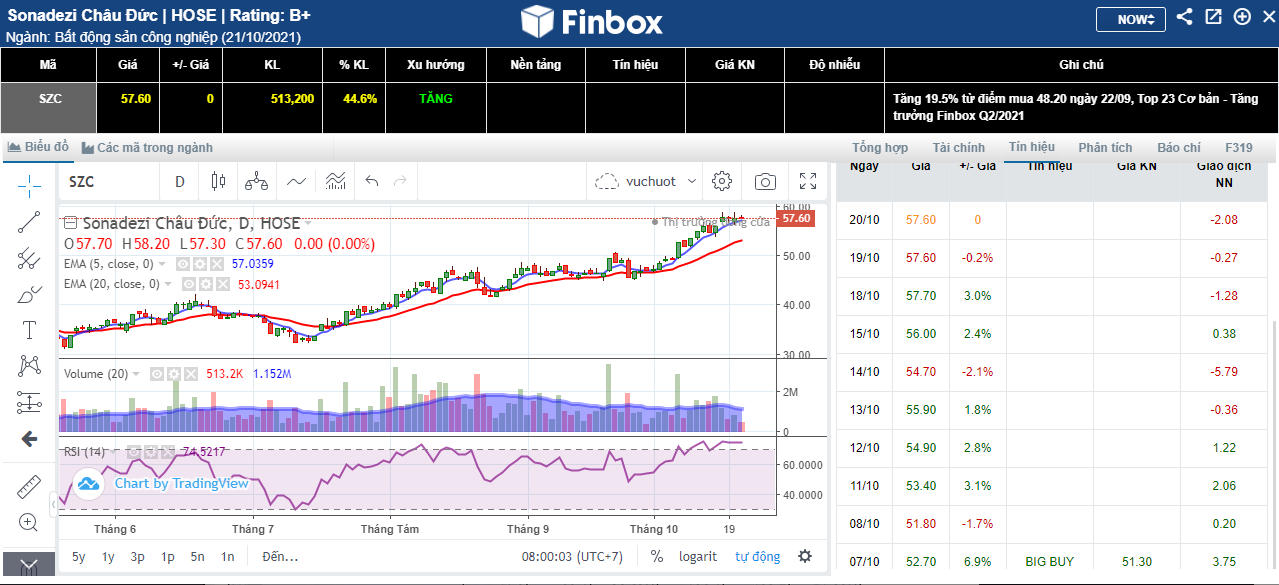Remove the EMA 20 indicator
Viewport: 1279px width, 585px height.
[x=221, y=284]
